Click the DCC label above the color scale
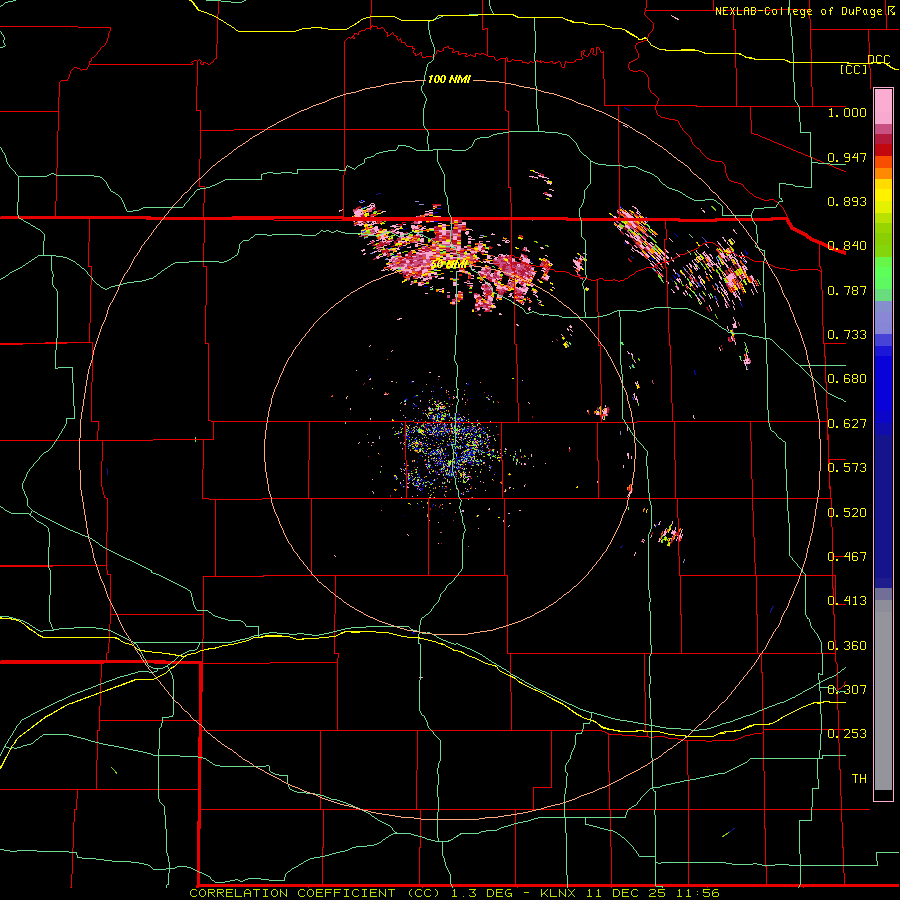Viewport: 900px width, 900px height. click(878, 59)
